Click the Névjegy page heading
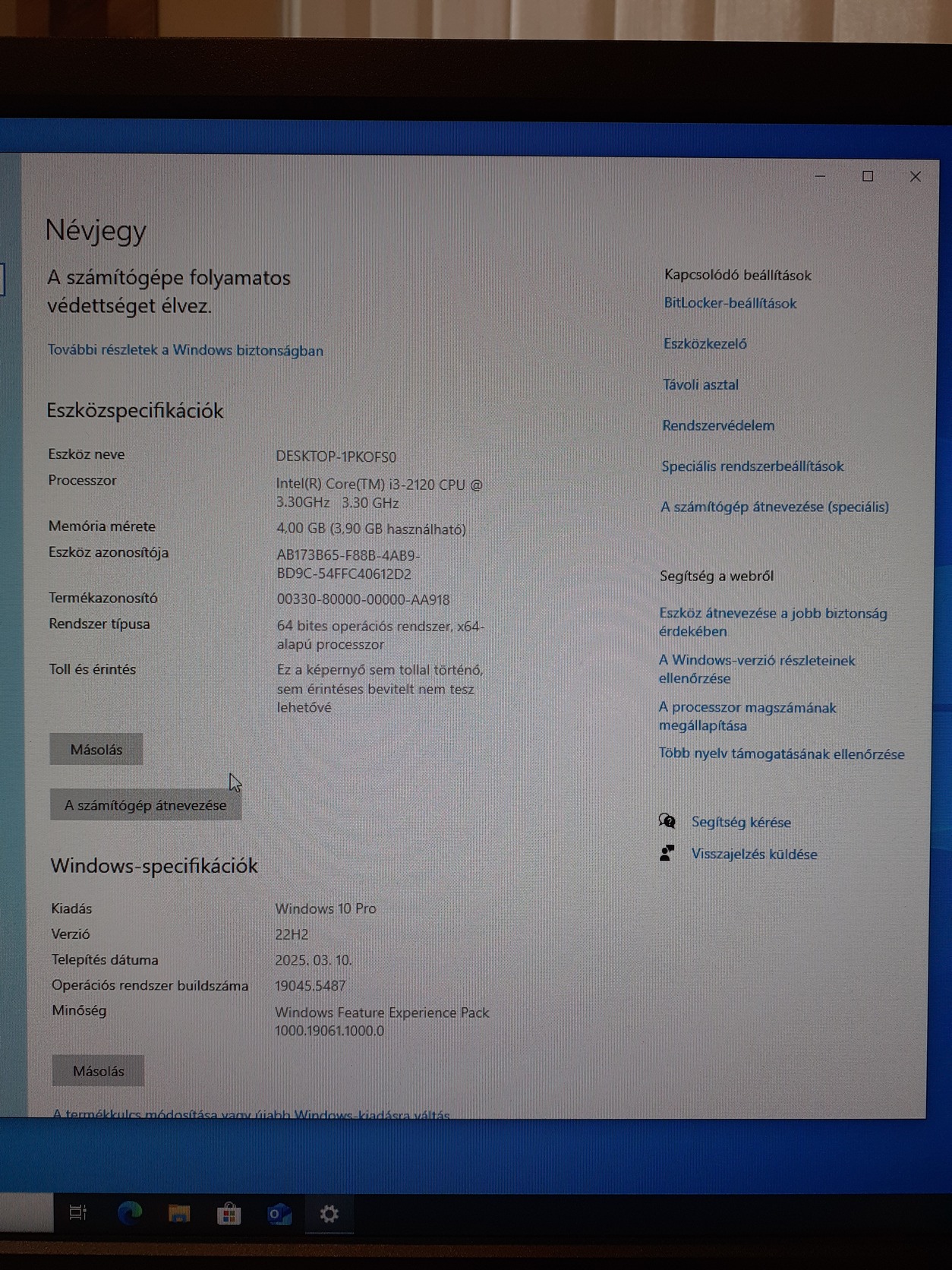 (x=96, y=230)
